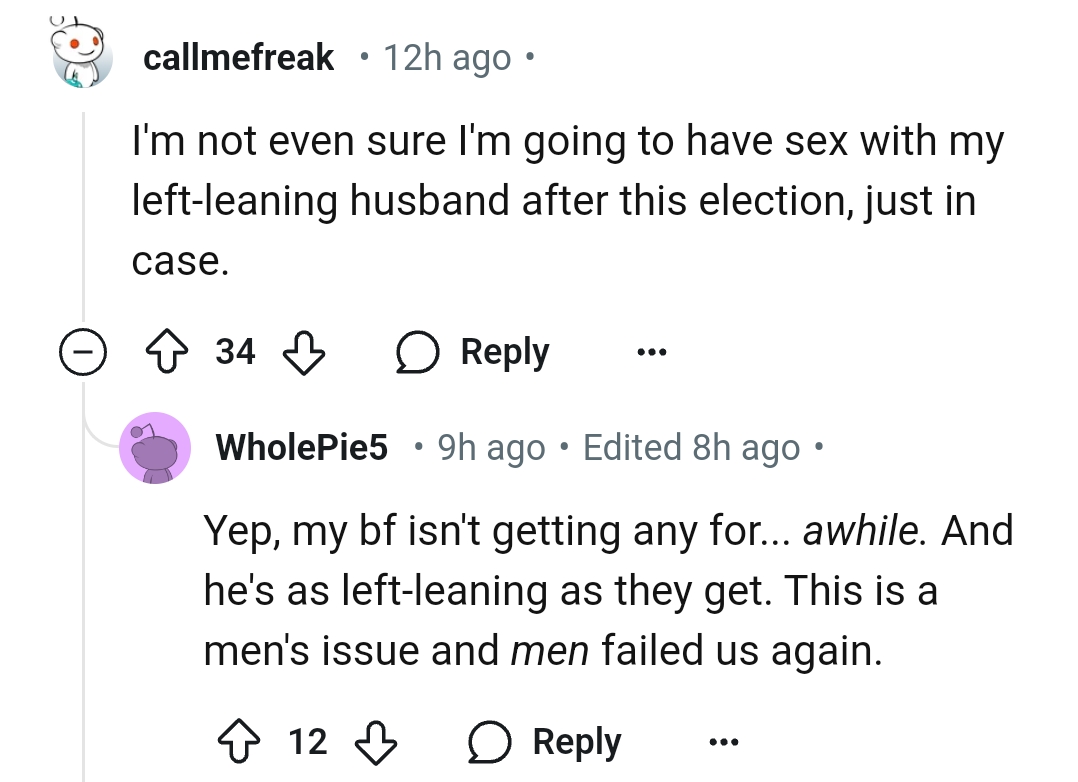The image size is (1078, 782).
Task: Click the Edited 8h ago label
Action: pos(691,447)
